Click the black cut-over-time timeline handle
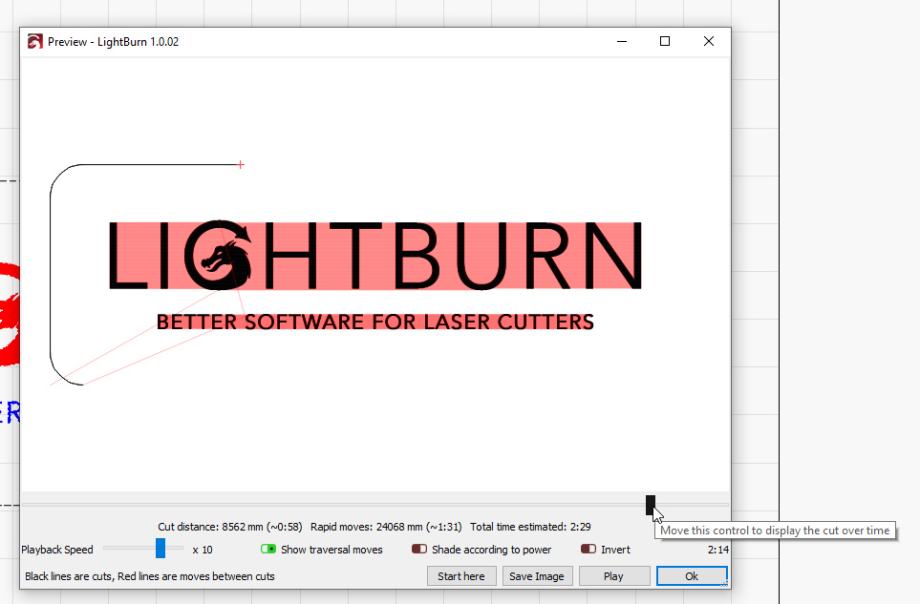Image resolution: width=920 pixels, height=604 pixels. pos(650,505)
